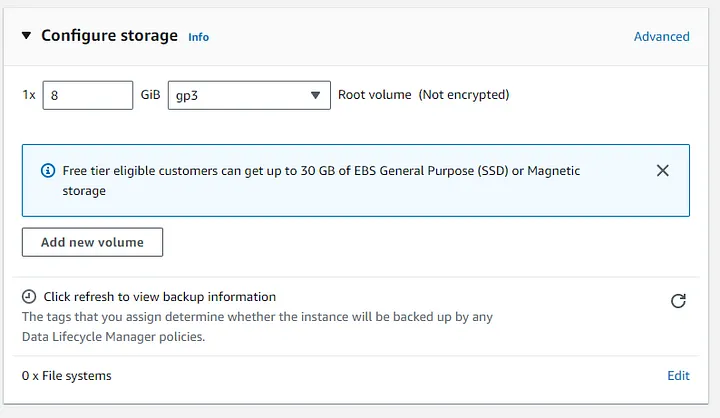720x418 pixels.
Task: Click the 0 x File systems label
Action: click(67, 376)
